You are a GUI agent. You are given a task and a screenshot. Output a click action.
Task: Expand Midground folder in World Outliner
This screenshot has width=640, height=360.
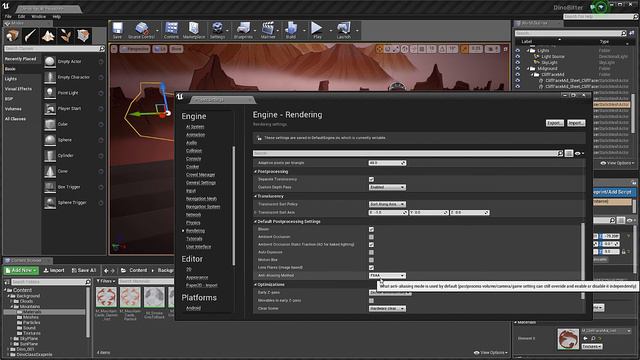coord(528,69)
